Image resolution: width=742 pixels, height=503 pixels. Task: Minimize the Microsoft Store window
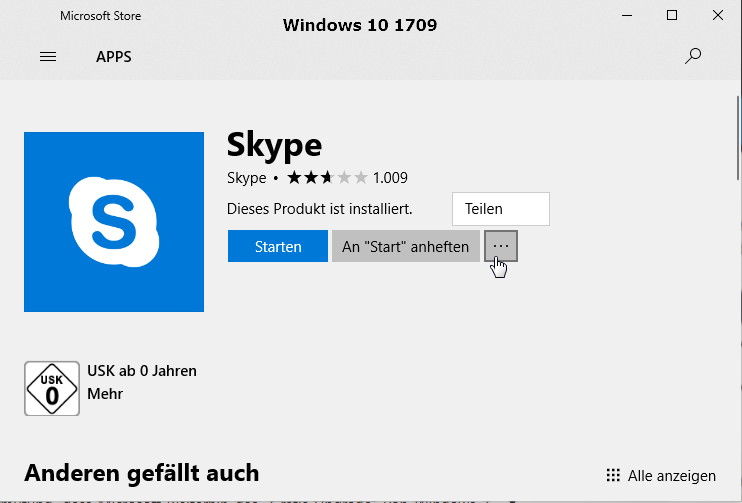(626, 15)
